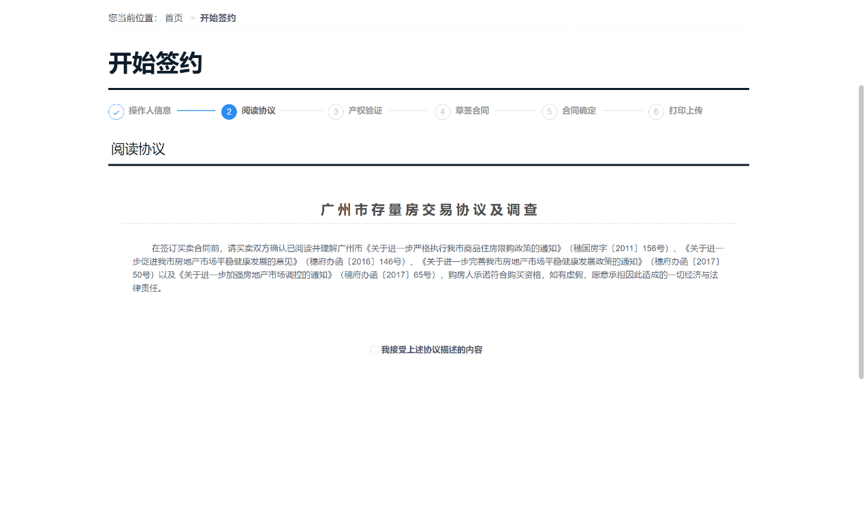
Task: Click the step 2 circle icon
Action: coord(229,111)
